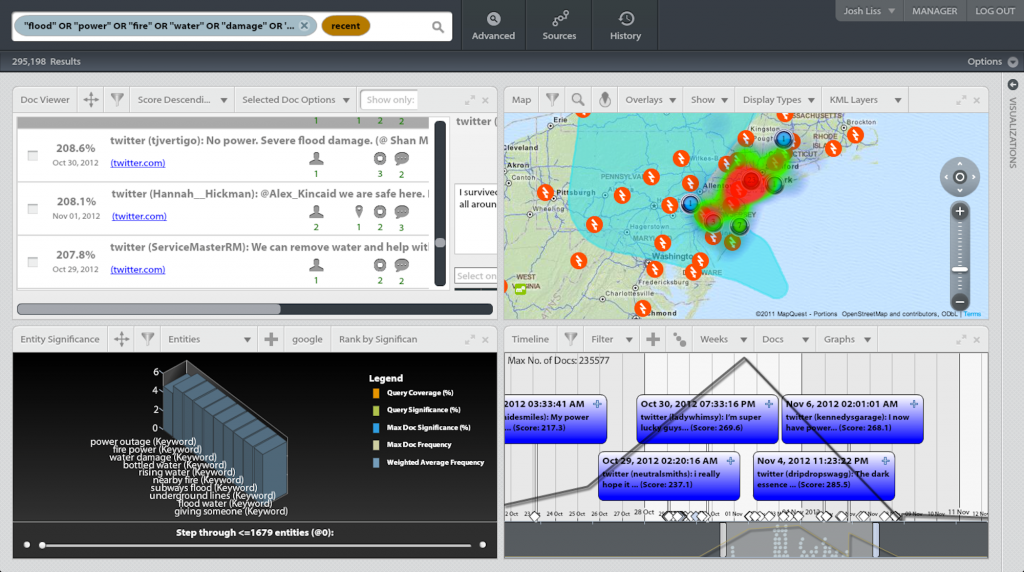The image size is (1024, 572).
Task: Check the tjvertigo tweet checkbox
Action: pos(33,155)
